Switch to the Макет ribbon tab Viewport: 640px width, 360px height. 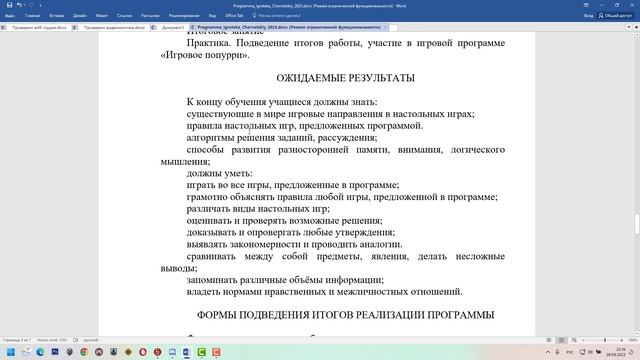(x=102, y=16)
